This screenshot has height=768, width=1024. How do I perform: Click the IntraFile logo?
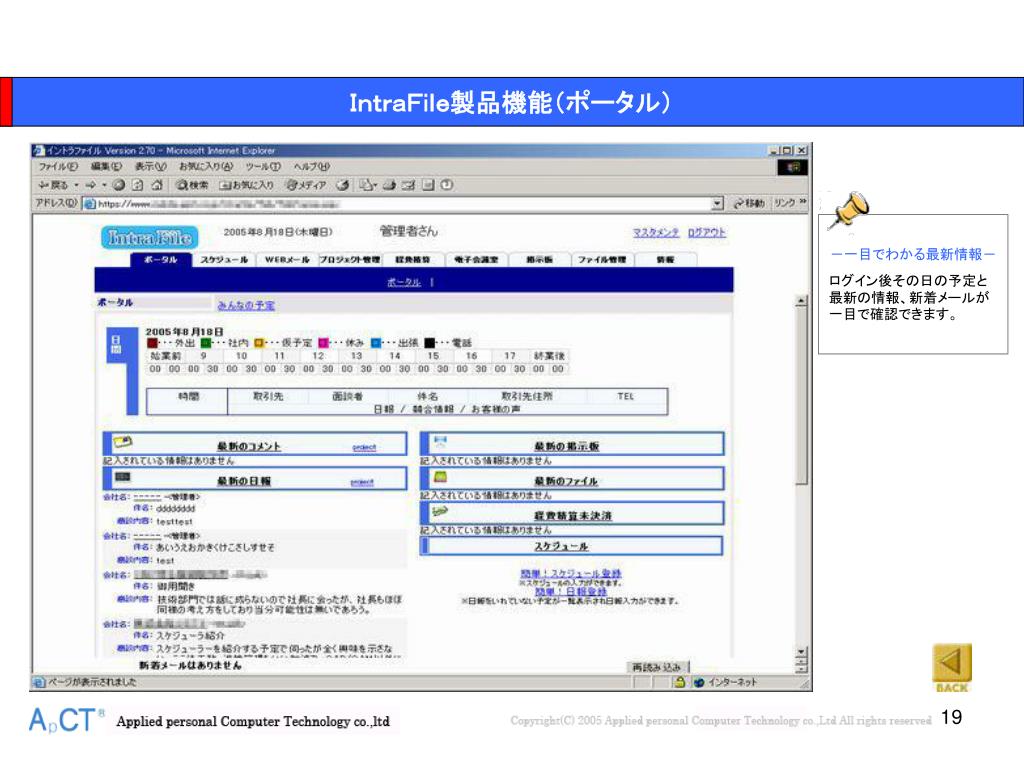click(150, 237)
